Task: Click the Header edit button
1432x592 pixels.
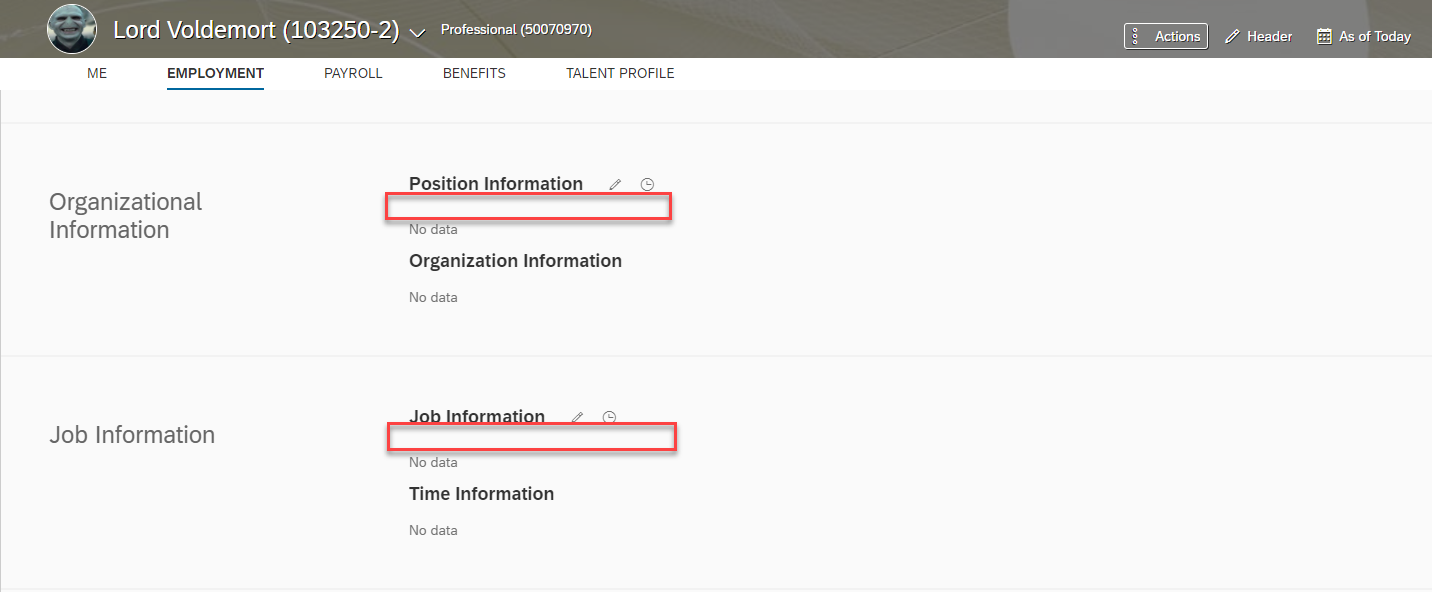Action: click(x=1259, y=36)
